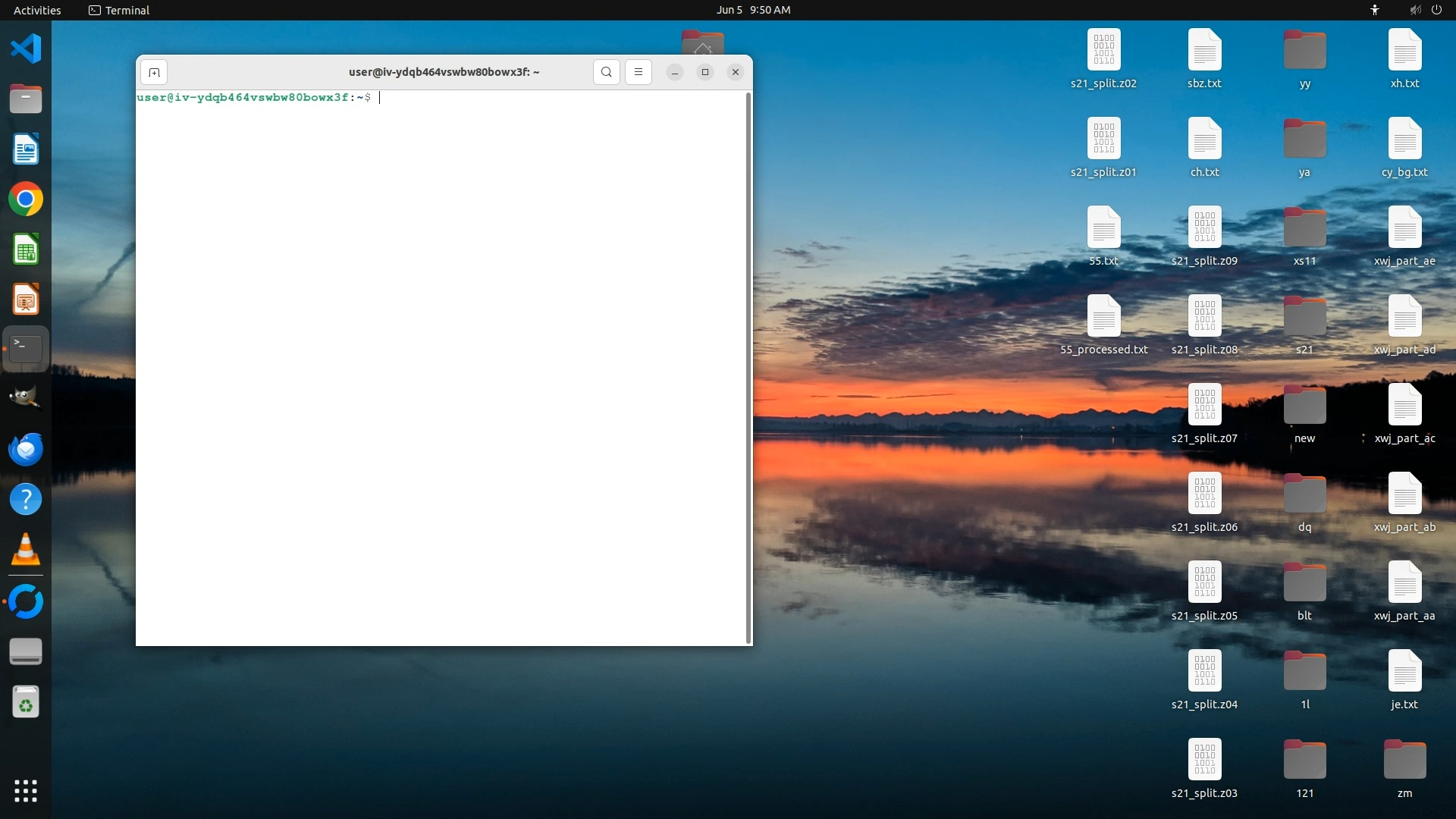Open the clock and calendar panel
The image size is (1456, 819).
pos(753,10)
